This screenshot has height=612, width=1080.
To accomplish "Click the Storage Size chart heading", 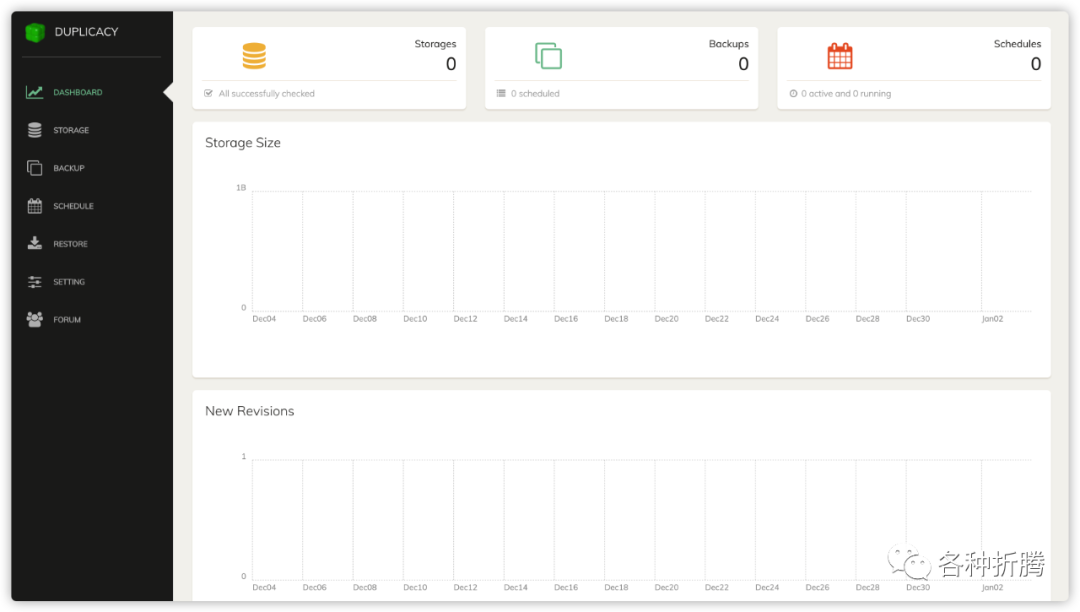I will tap(242, 143).
